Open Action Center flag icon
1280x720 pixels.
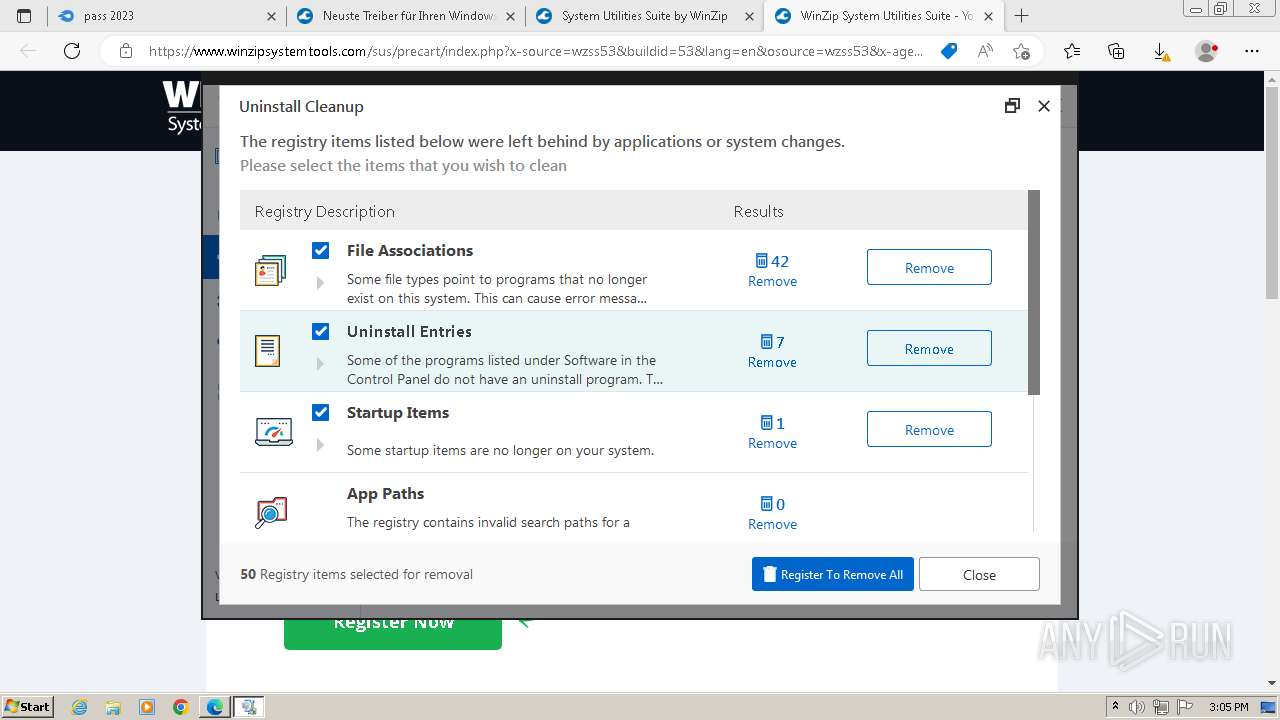tap(1185, 707)
